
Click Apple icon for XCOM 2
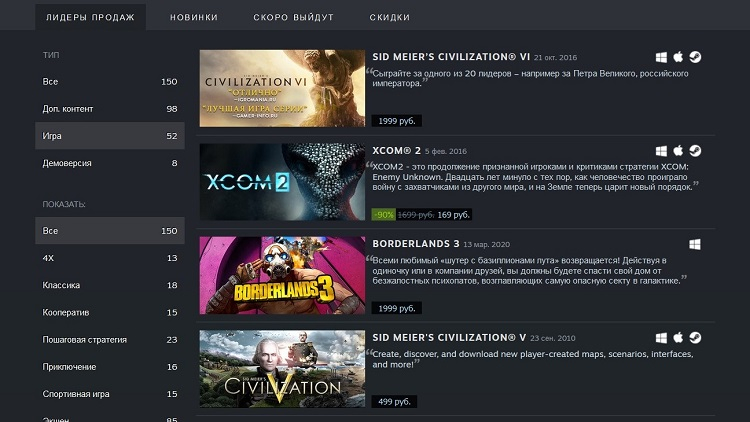click(678, 151)
